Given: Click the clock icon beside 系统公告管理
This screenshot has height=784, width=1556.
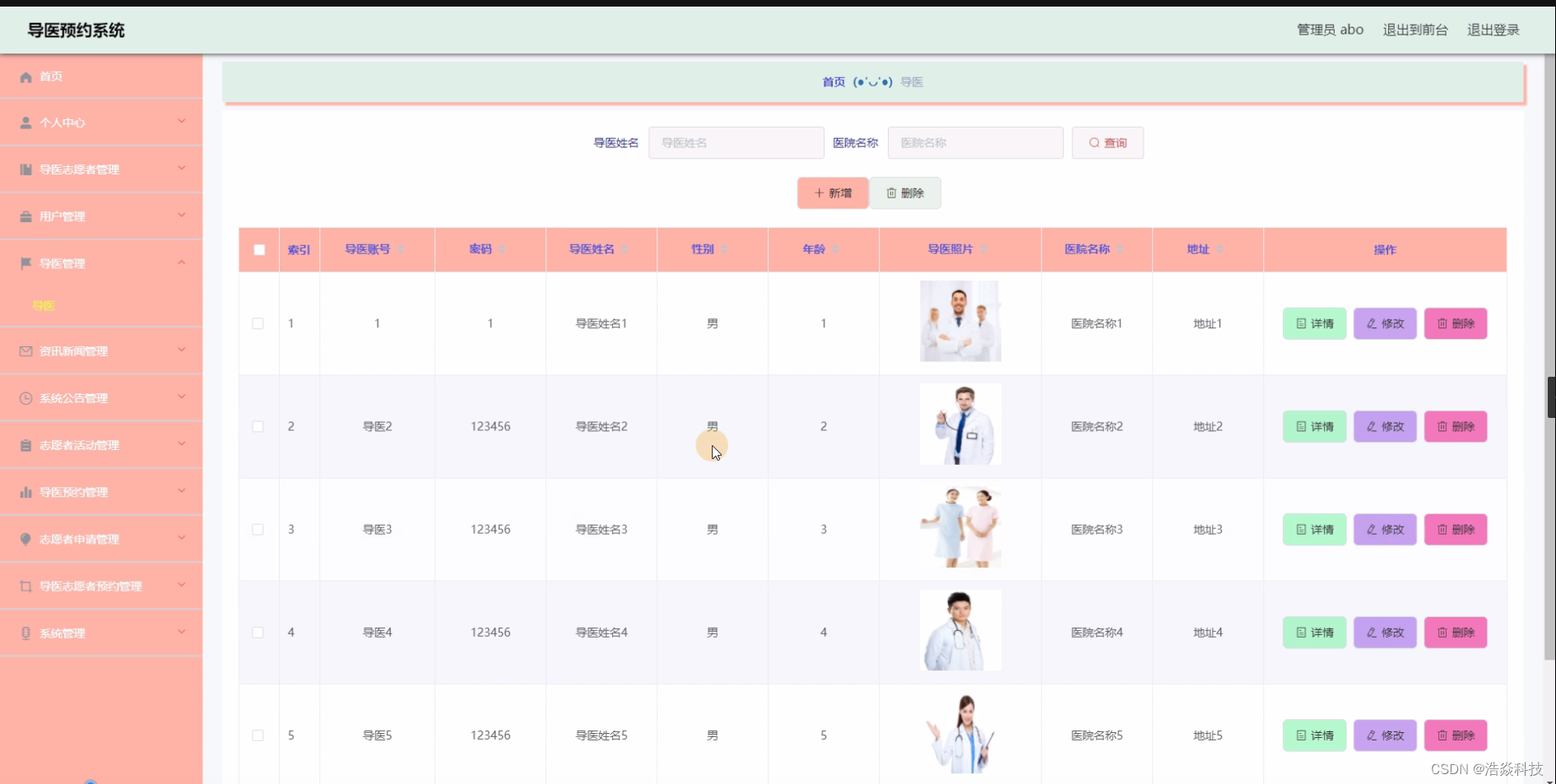Looking at the screenshot, I should (26, 398).
